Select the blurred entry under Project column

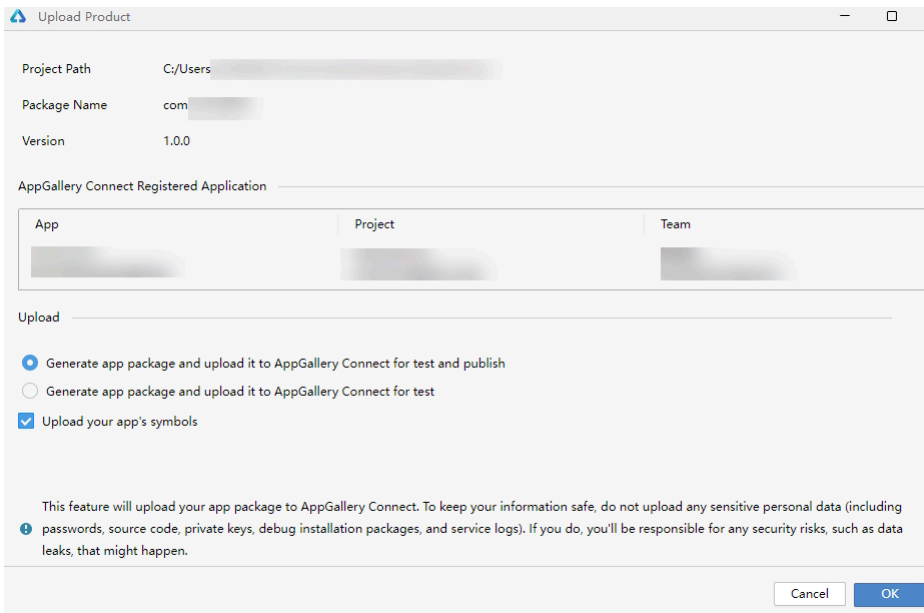418,264
